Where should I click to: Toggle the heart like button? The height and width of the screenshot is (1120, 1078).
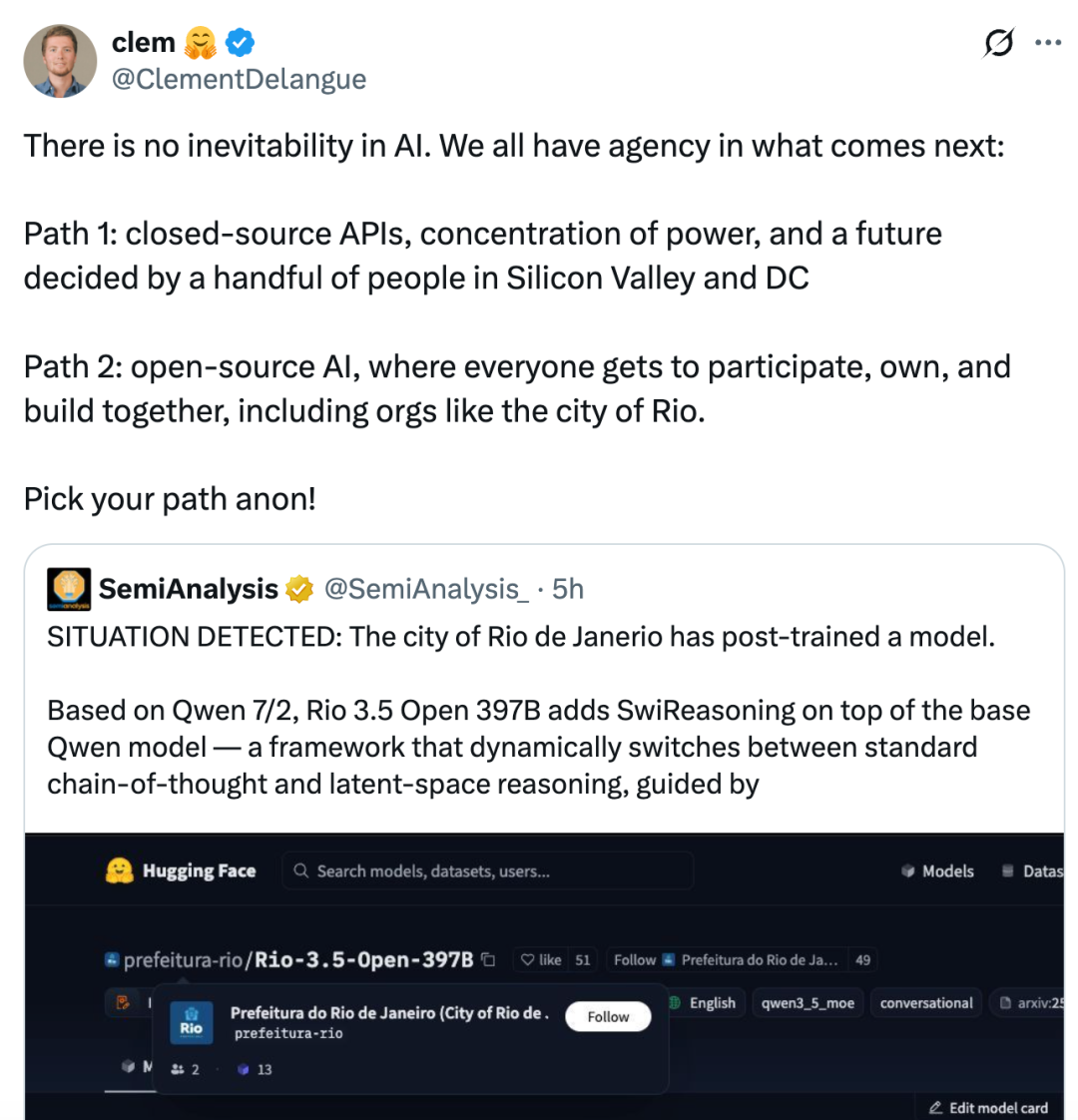tap(542, 960)
